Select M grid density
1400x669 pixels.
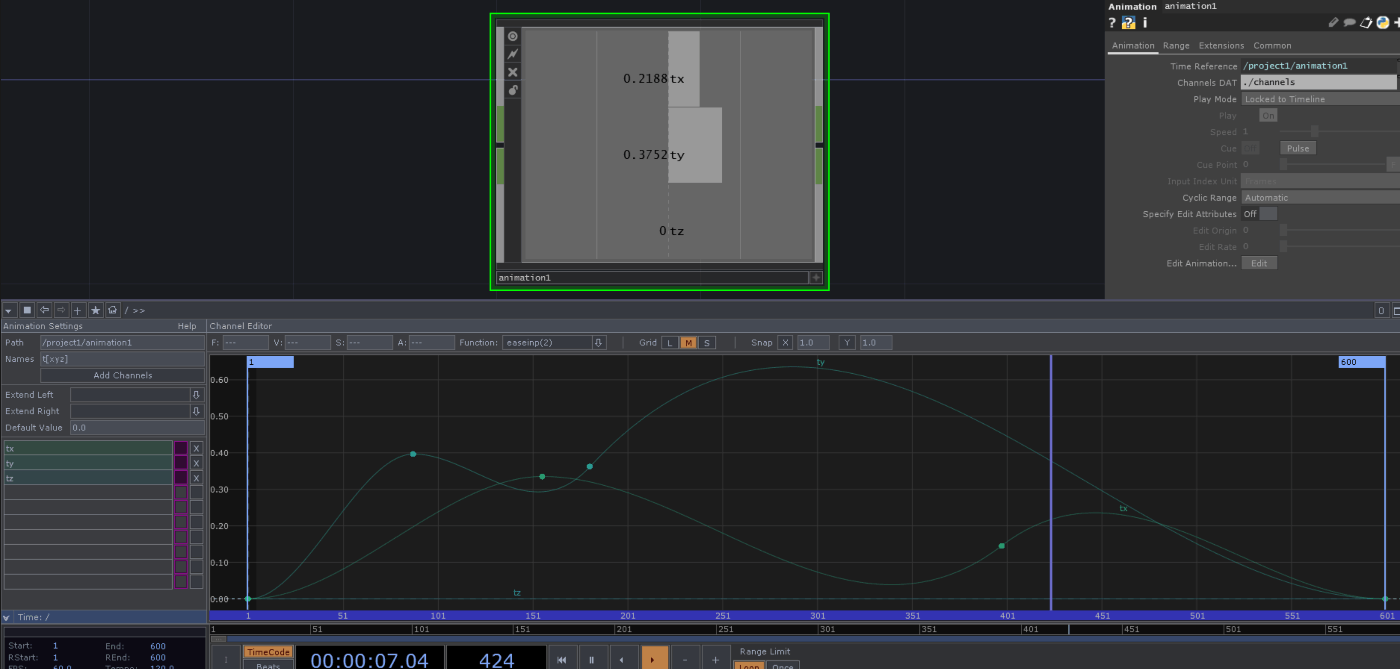click(688, 343)
